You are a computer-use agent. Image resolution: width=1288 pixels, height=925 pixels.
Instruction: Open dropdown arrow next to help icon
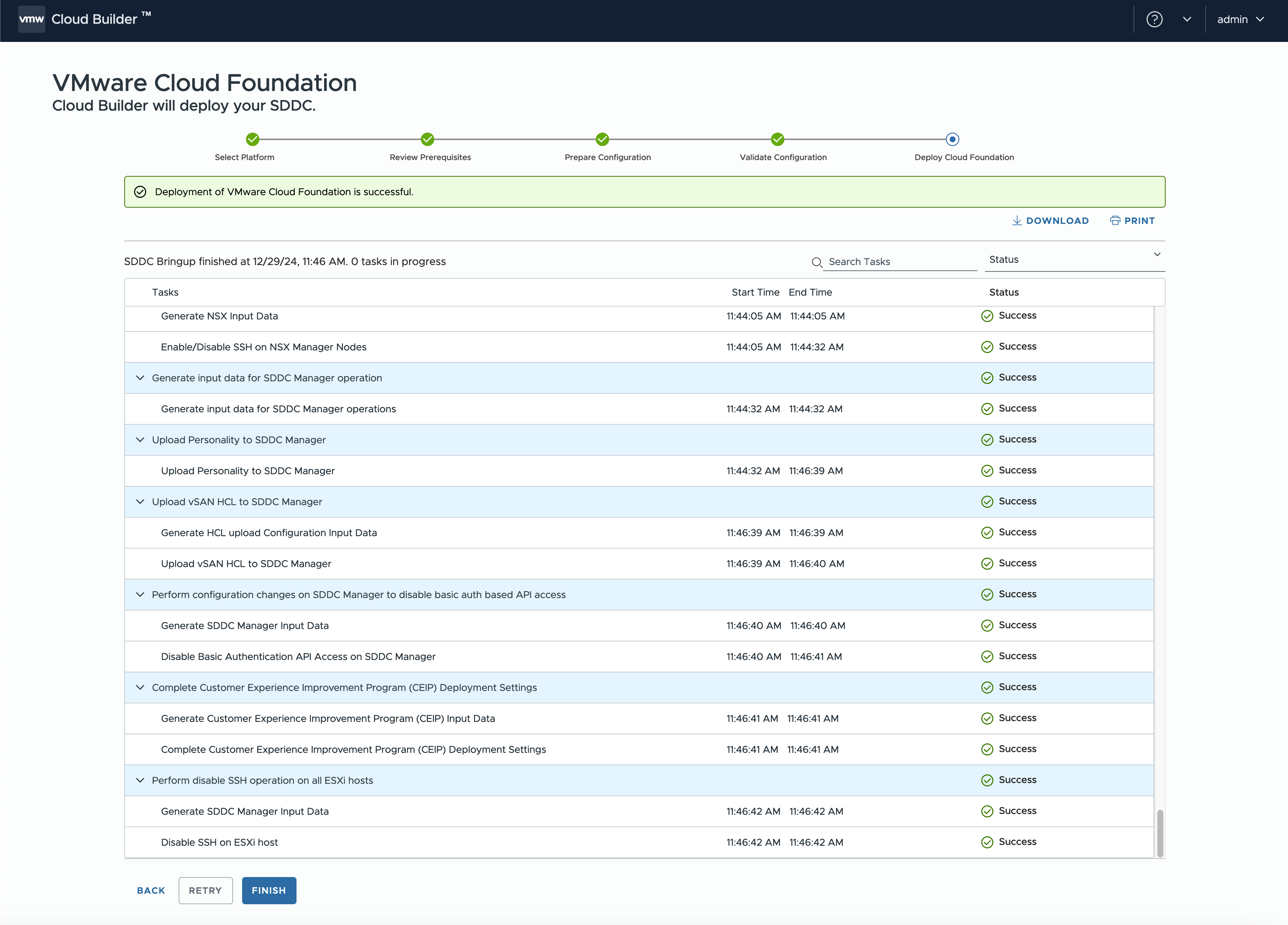pos(1187,19)
